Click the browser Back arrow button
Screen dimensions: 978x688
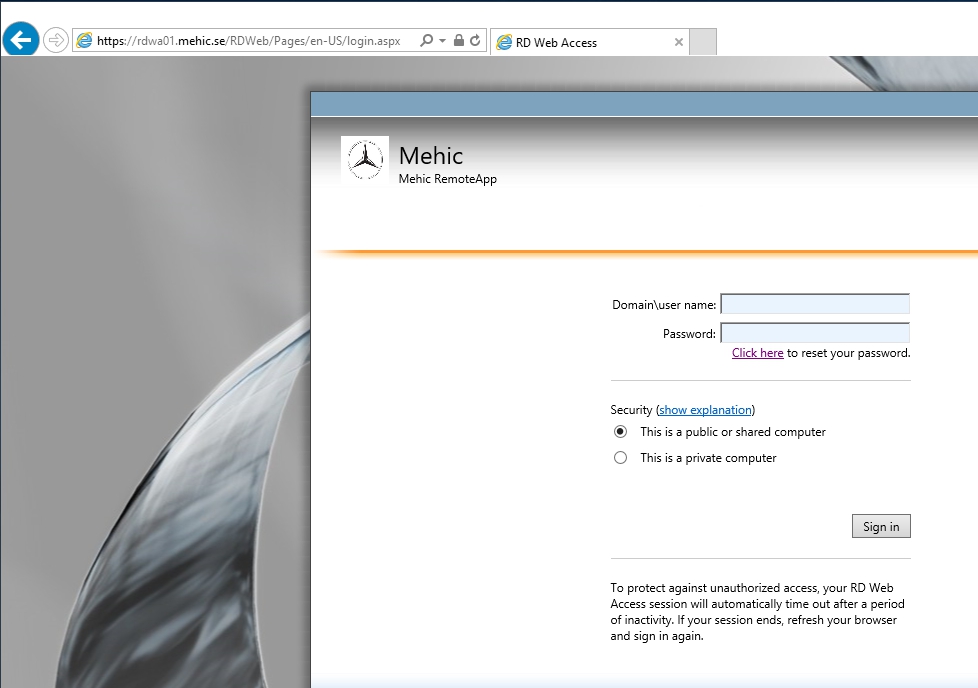click(x=21, y=40)
